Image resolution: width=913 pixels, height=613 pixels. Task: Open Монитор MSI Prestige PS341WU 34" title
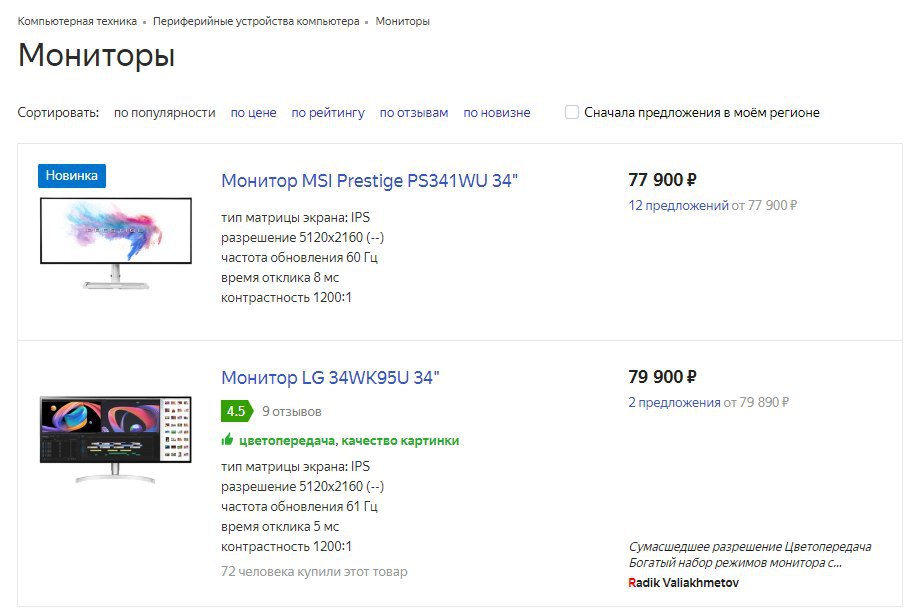pos(369,180)
